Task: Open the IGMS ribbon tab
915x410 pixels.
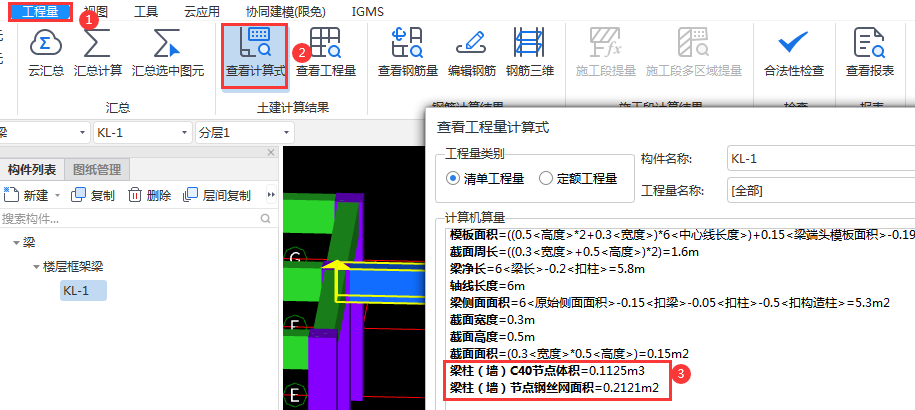Action: 368,11
